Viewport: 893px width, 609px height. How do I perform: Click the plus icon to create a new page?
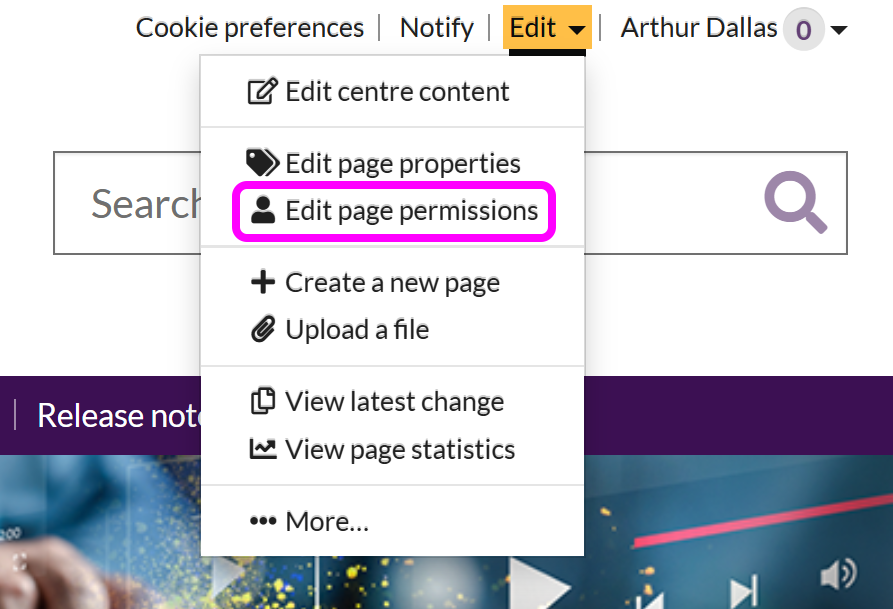262,283
